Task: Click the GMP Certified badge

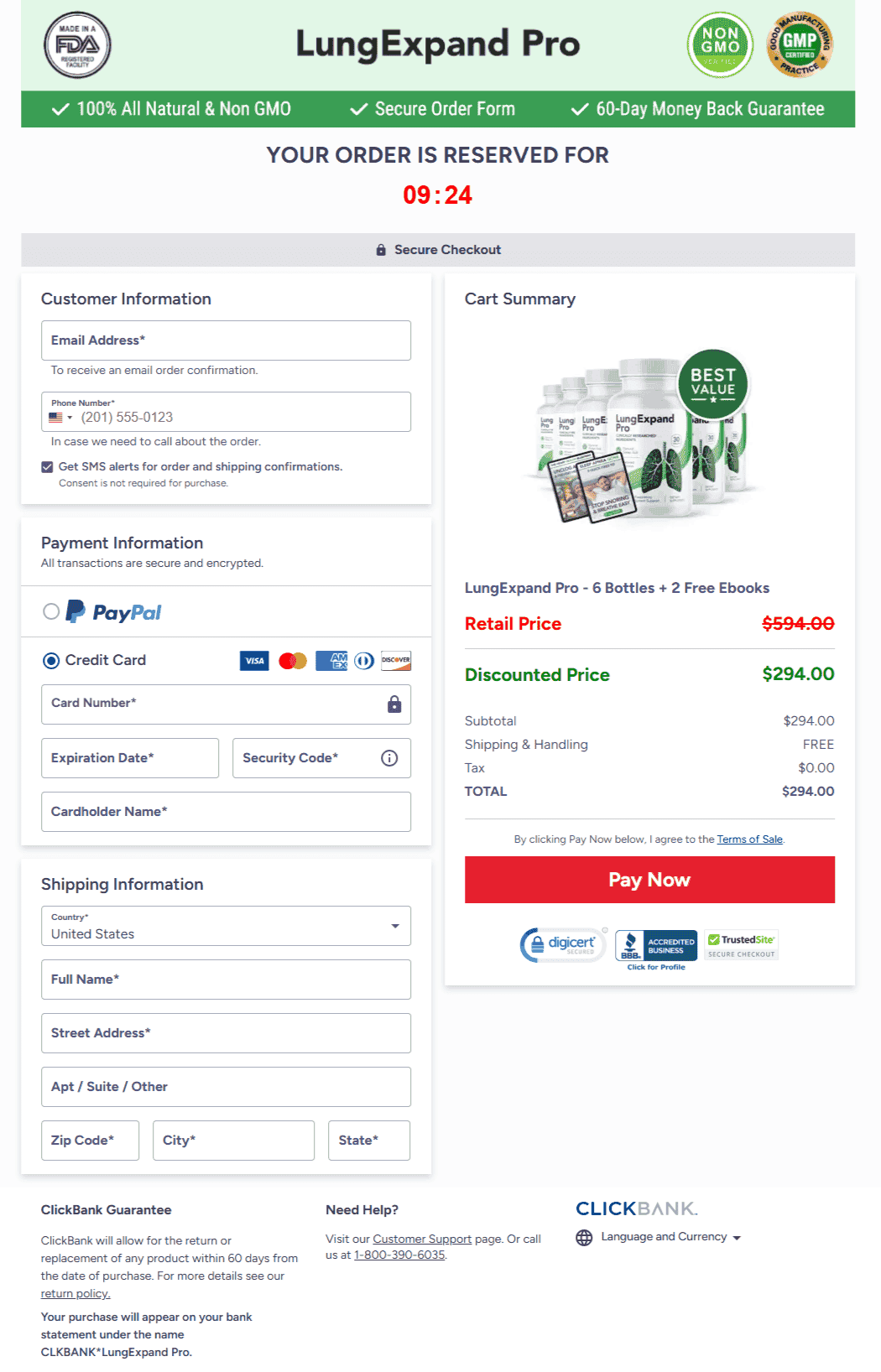Action: click(x=800, y=45)
